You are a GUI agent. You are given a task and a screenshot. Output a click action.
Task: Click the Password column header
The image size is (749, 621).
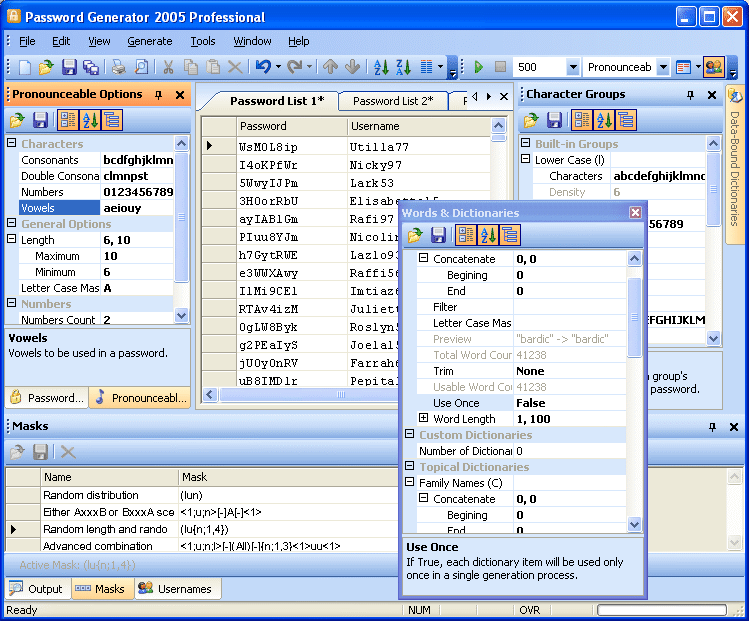pyautogui.click(x=292, y=126)
